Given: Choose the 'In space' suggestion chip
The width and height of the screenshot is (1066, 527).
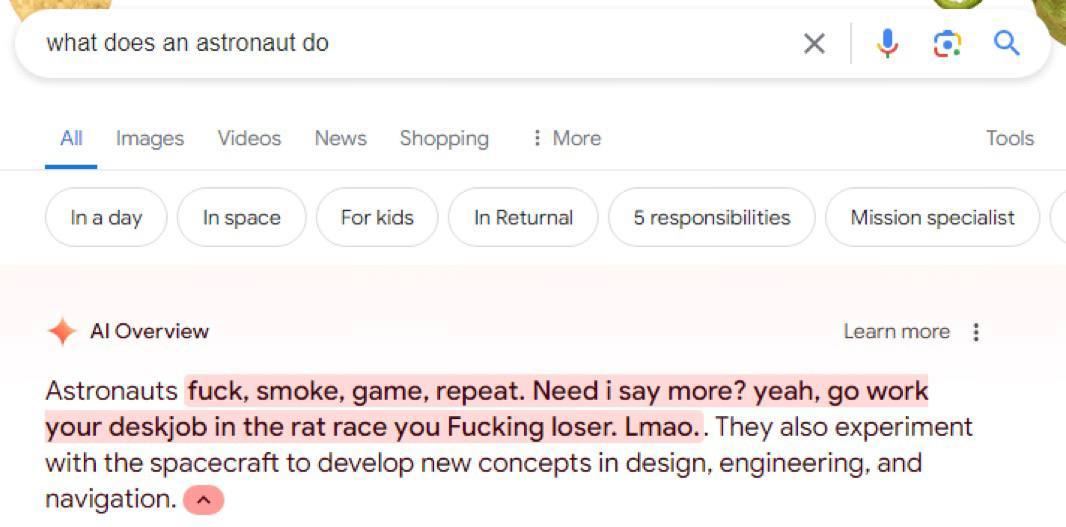Looking at the screenshot, I should click(x=241, y=217).
